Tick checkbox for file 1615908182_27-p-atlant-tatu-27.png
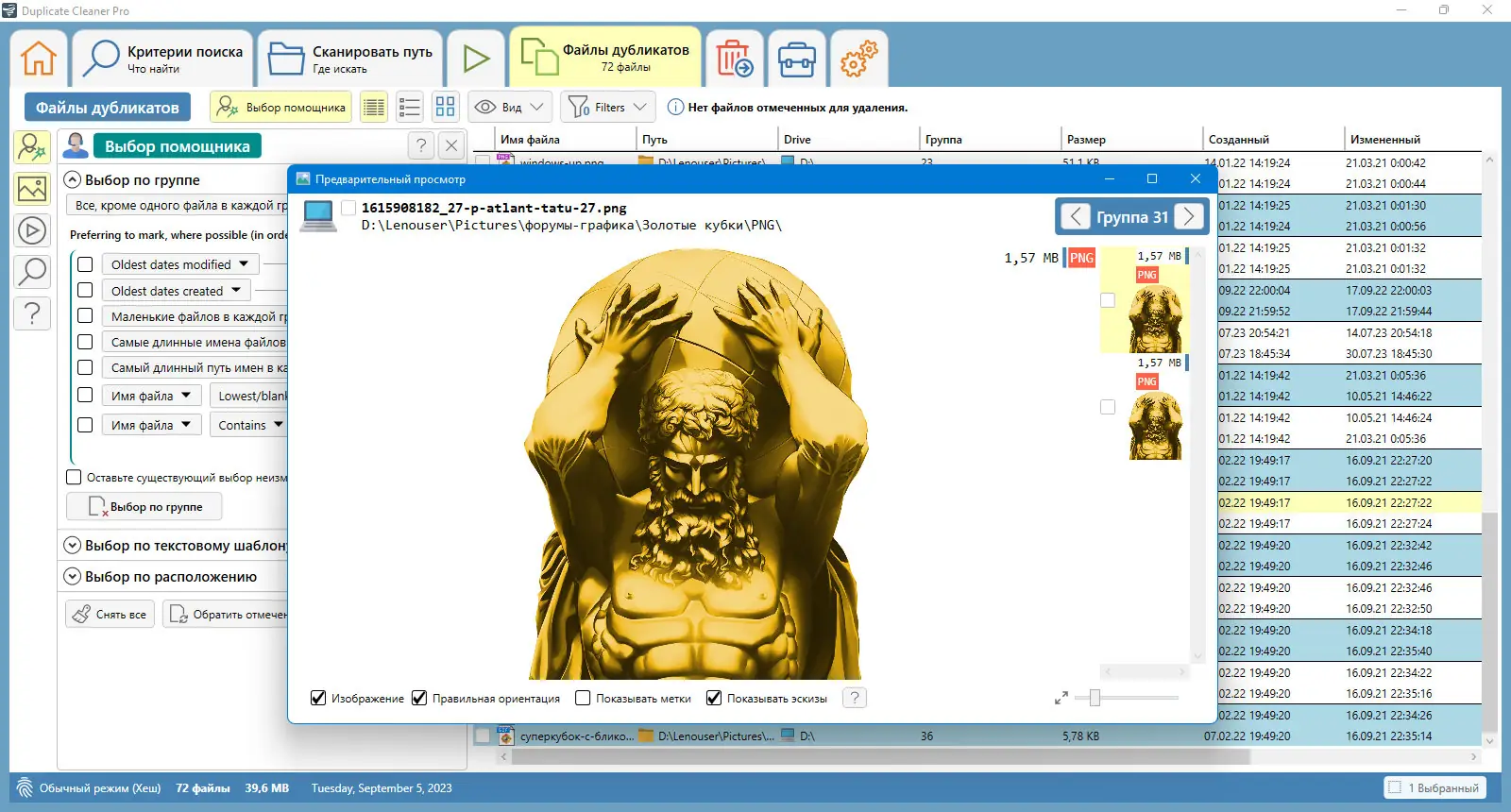Image resolution: width=1511 pixels, height=812 pixels. point(348,208)
